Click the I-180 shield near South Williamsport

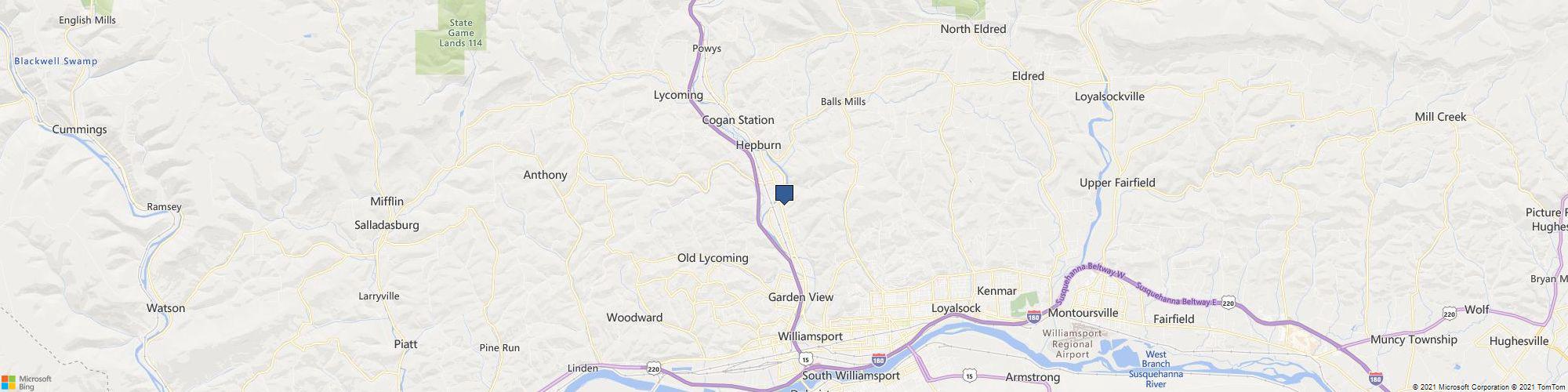(x=879, y=361)
